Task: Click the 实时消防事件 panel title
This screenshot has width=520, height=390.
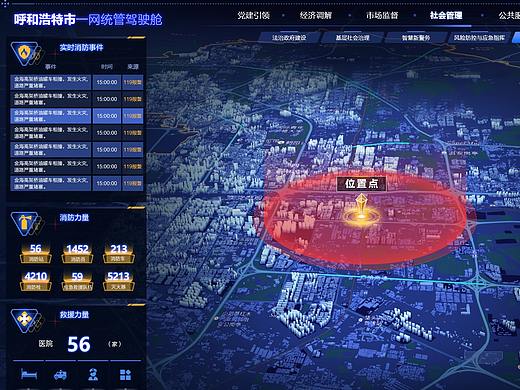Action: click(x=81, y=48)
